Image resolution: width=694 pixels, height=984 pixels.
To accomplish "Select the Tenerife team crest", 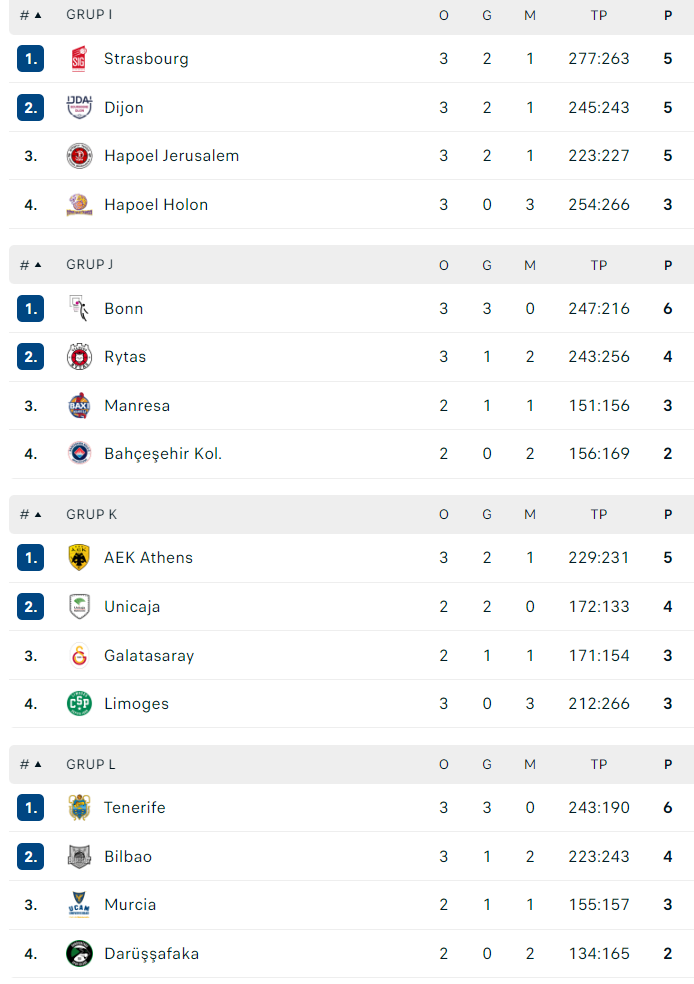I will (79, 807).
